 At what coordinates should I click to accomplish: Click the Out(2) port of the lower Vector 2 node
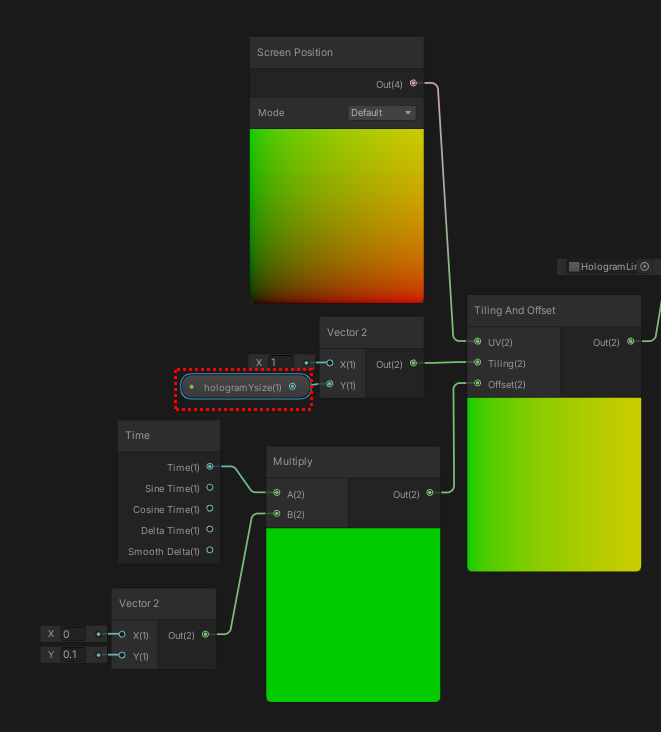pos(205,634)
